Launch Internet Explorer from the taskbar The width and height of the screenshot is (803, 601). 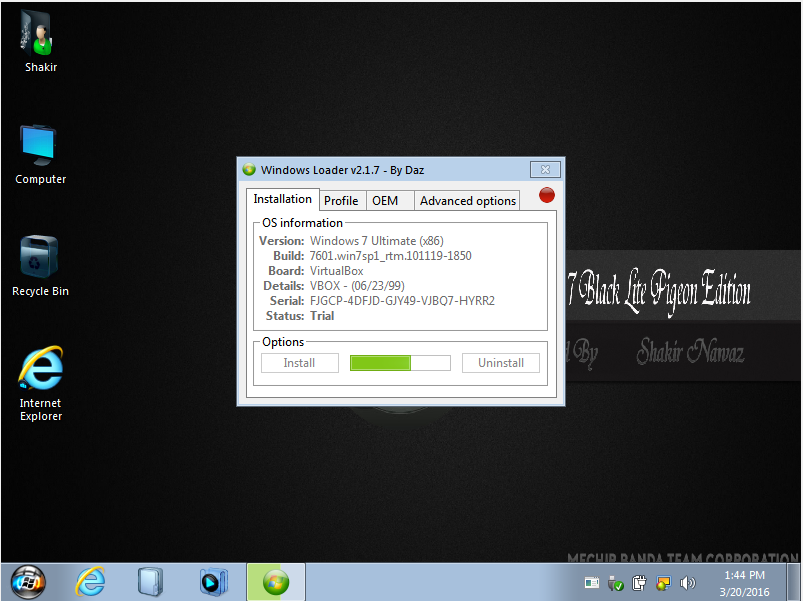[x=91, y=582]
